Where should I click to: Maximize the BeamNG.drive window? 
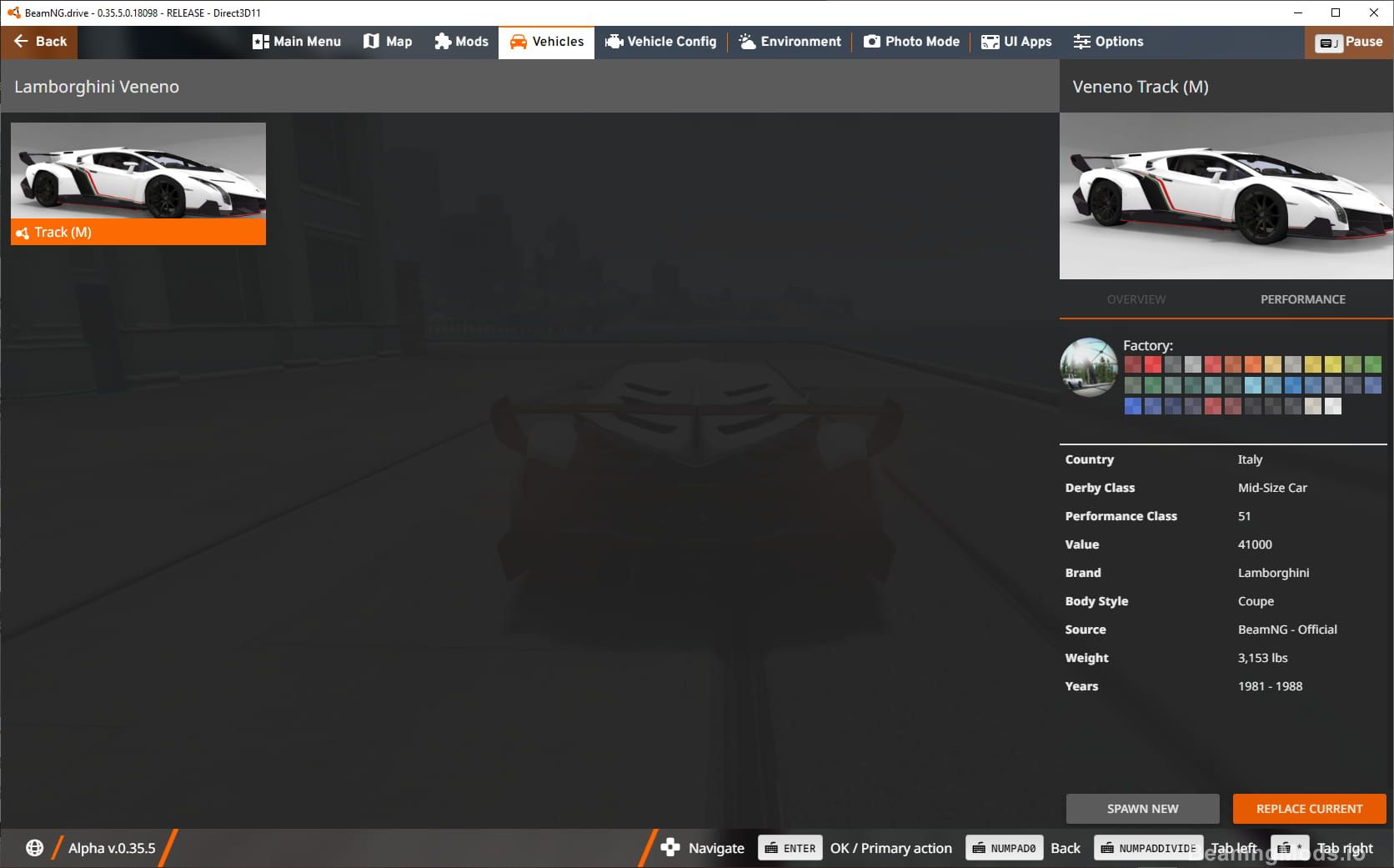(x=1336, y=13)
